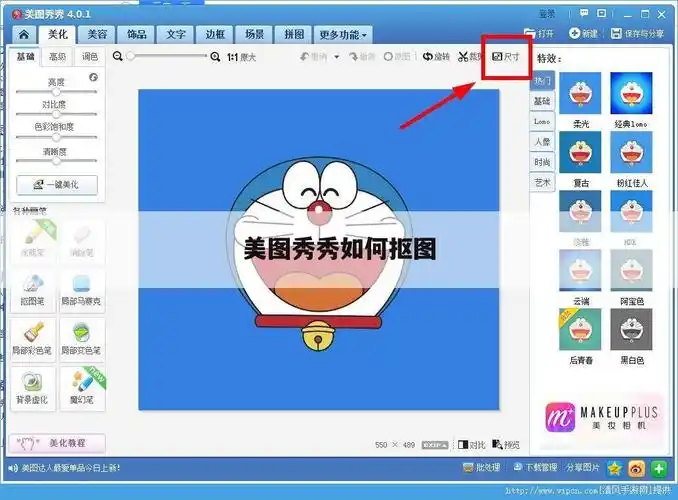Screen dimensions: 678x500
Task: Select the 抠图笔 cutout pen tool
Action: tap(32, 291)
